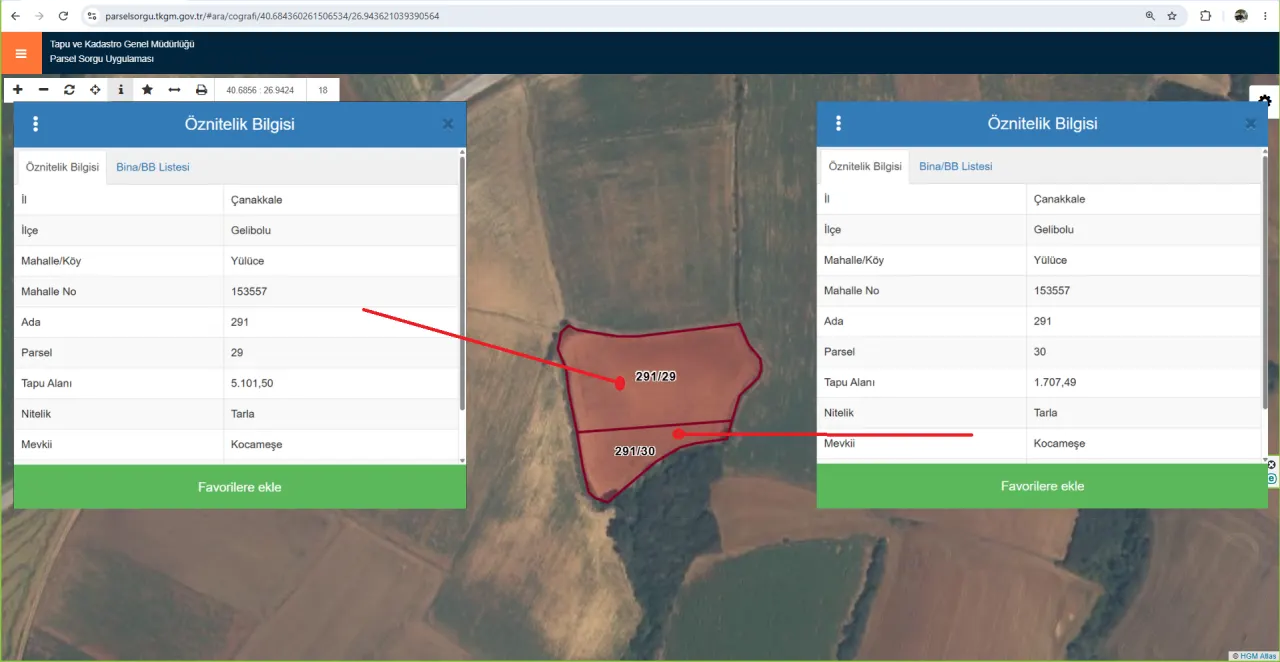
Task: Open the orange hamburger menu
Action: pyautogui.click(x=21, y=53)
